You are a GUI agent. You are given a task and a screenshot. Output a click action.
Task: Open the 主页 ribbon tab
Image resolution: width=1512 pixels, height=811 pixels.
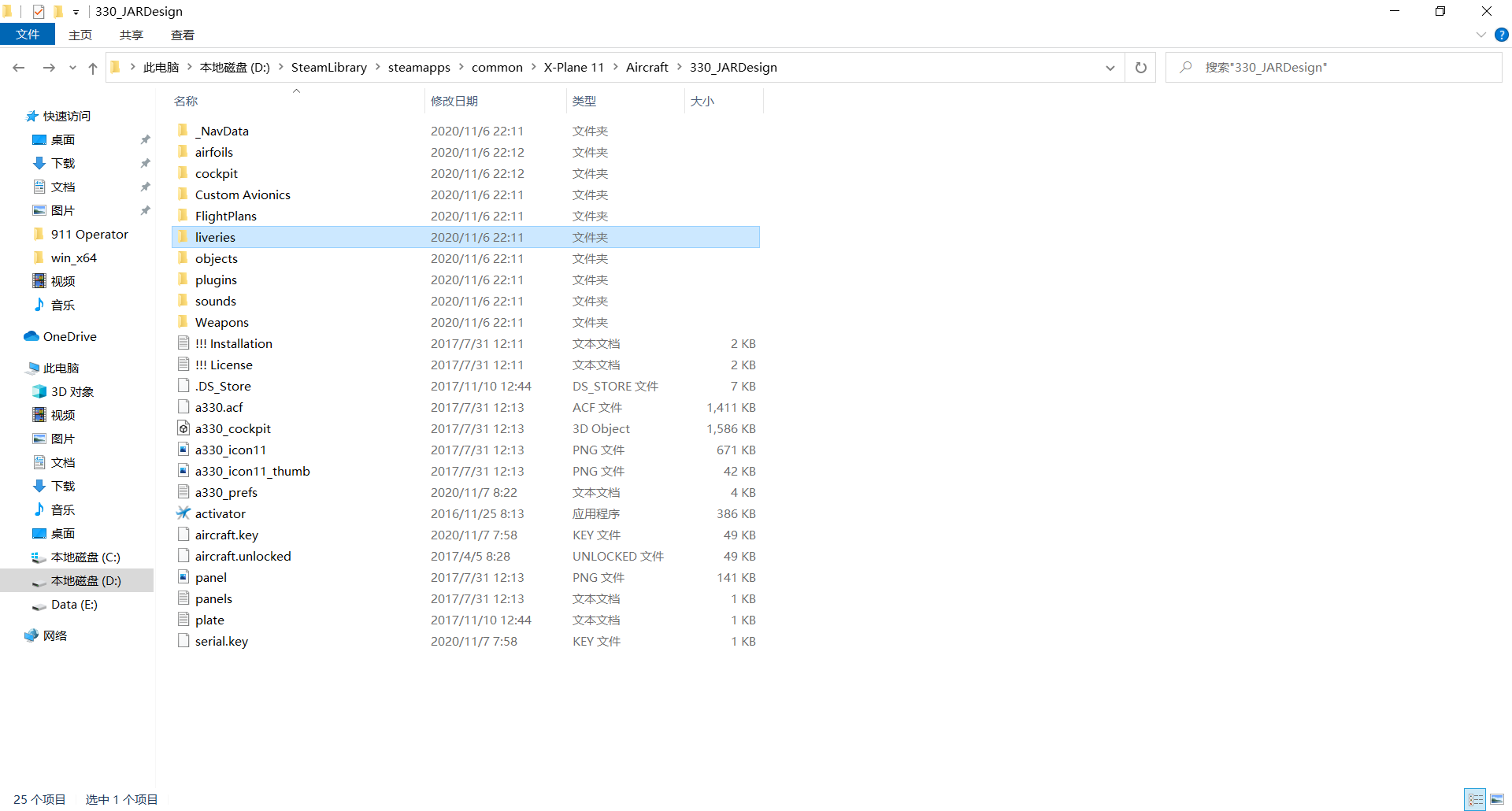(80, 35)
